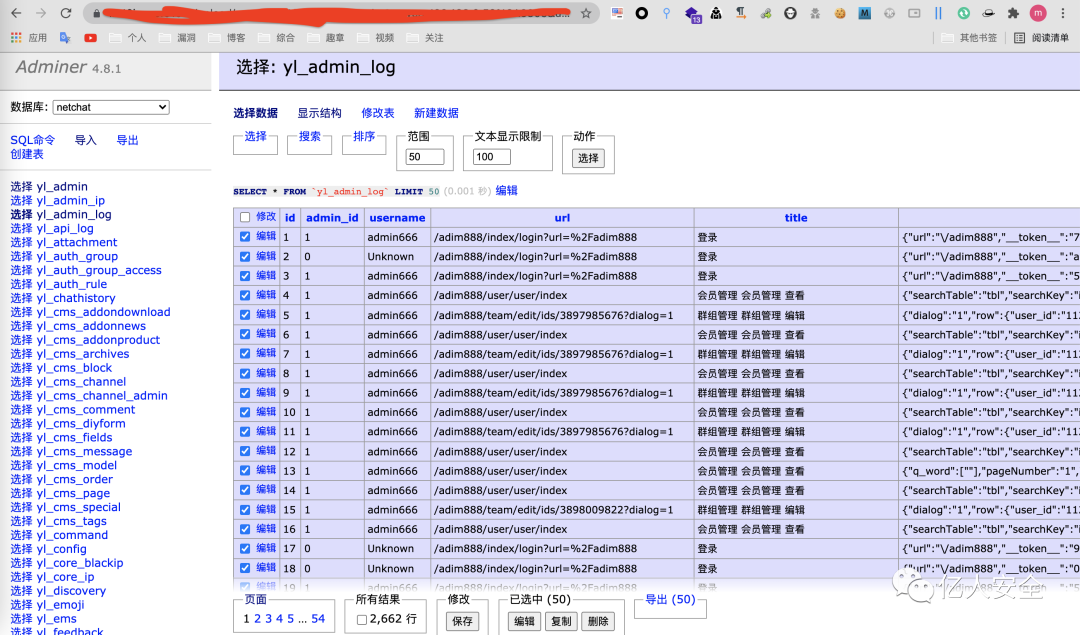
Task: Toggle the select-all checkbox in the table header
Action: click(245, 218)
